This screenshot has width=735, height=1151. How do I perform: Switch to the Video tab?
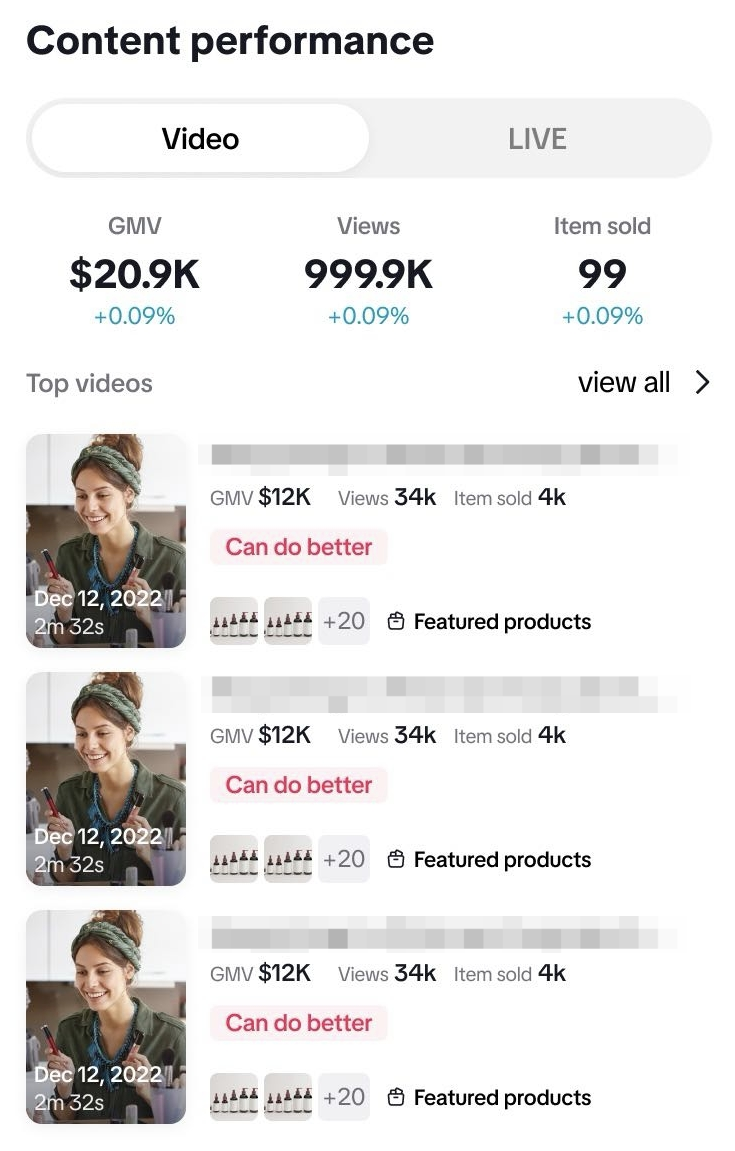point(200,138)
